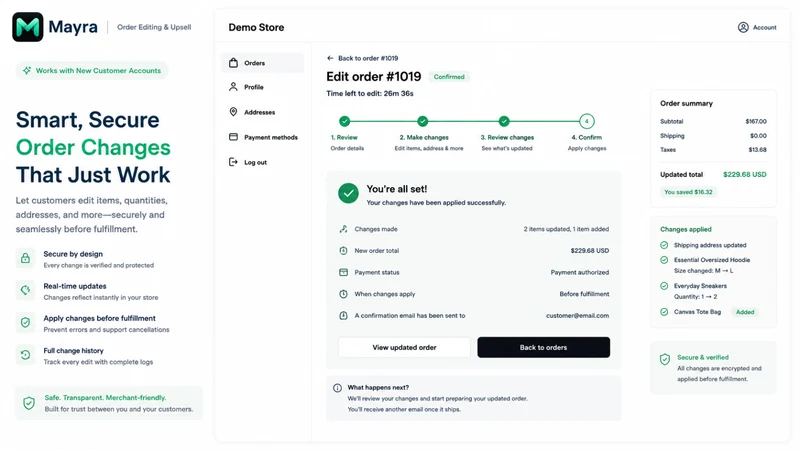
Task: Select the Orders bag icon
Action: click(233, 63)
